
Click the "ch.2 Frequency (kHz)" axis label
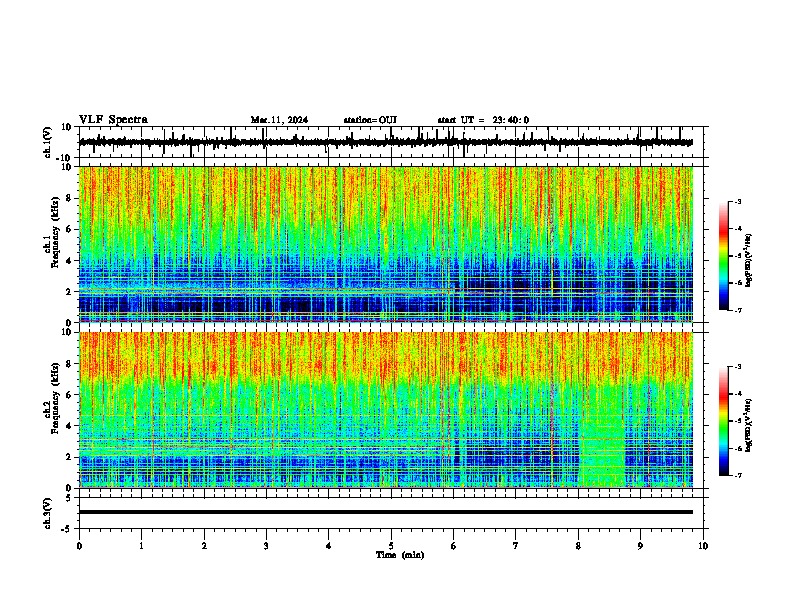[52, 399]
